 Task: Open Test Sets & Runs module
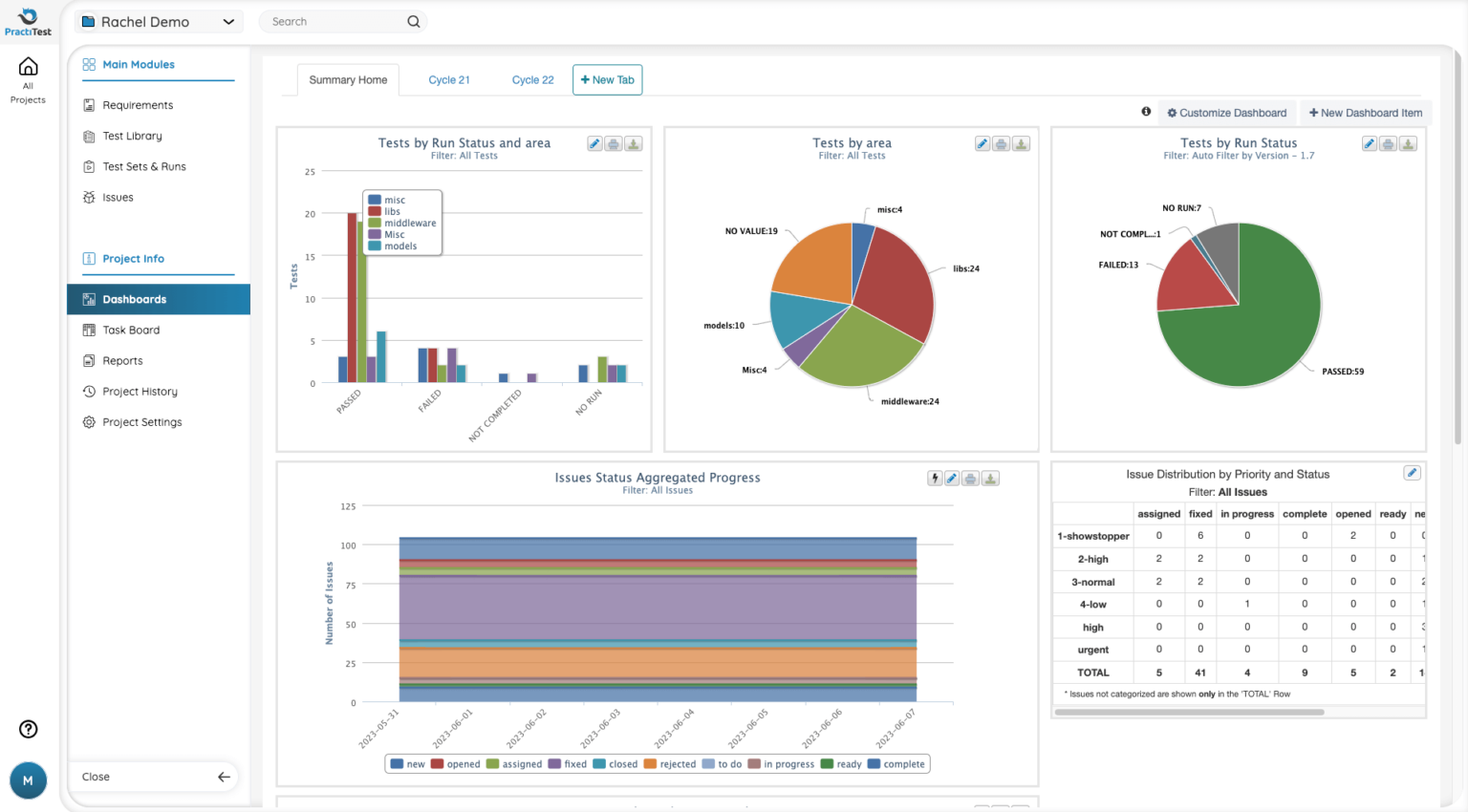click(x=144, y=166)
